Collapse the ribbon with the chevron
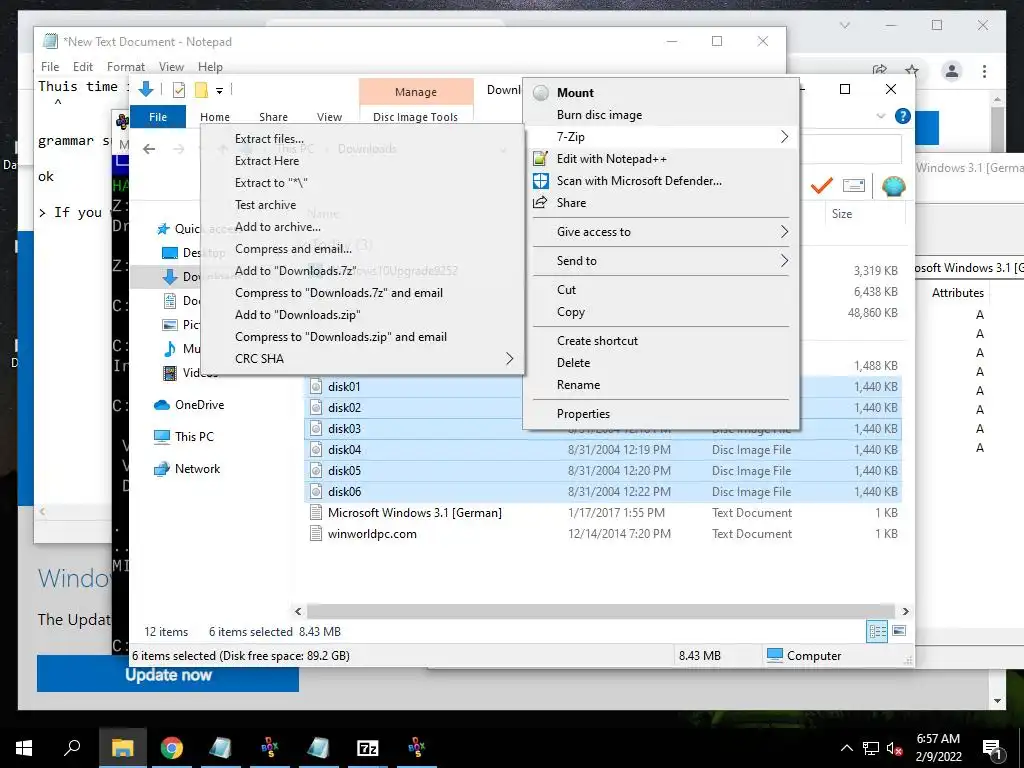The height and width of the screenshot is (768, 1024). click(881, 116)
